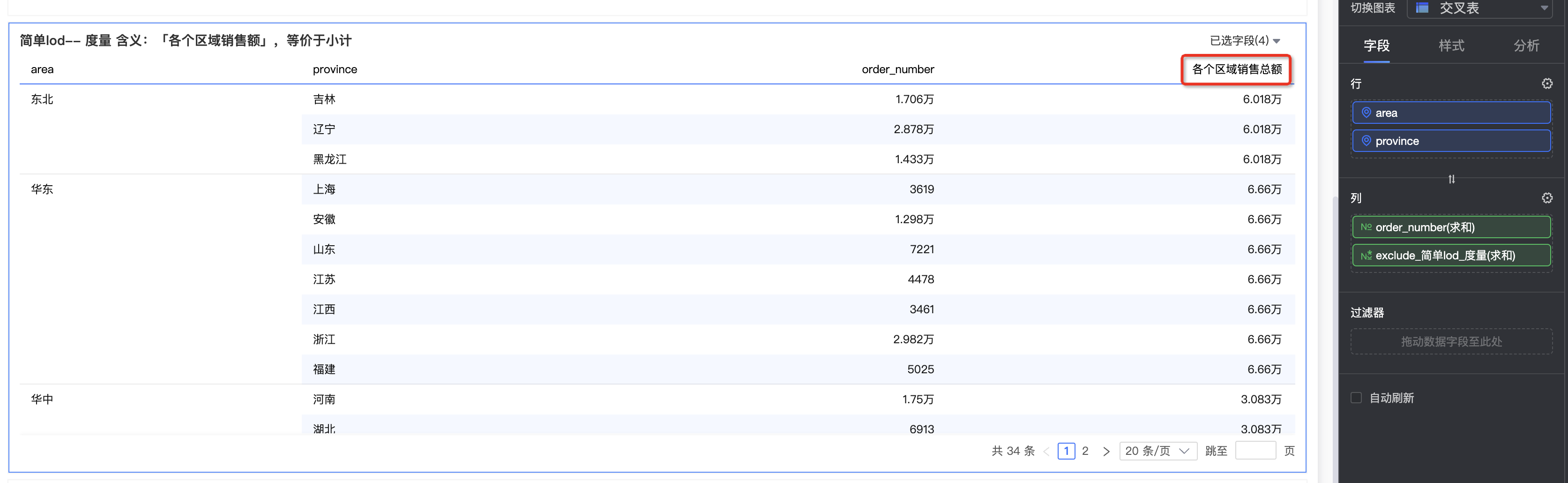Click the province column header
This screenshot has height=483, width=1568.
tap(335, 69)
